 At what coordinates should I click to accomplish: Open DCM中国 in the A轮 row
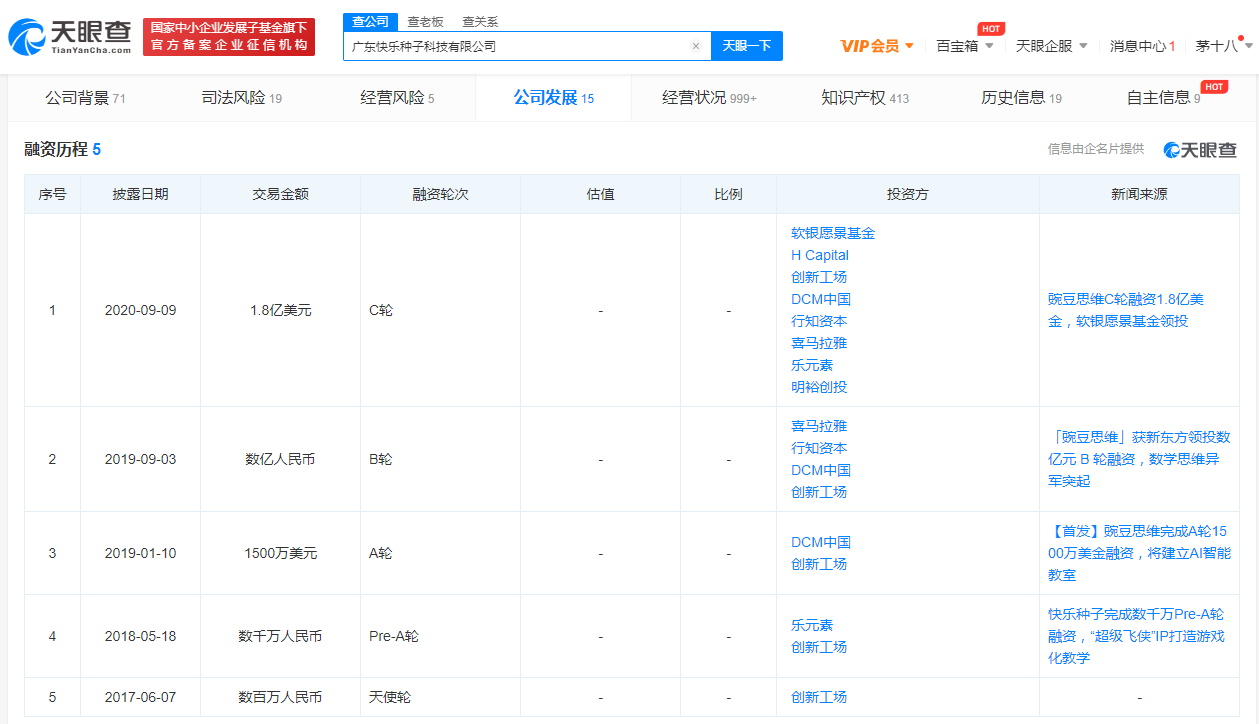pyautogui.click(x=821, y=542)
